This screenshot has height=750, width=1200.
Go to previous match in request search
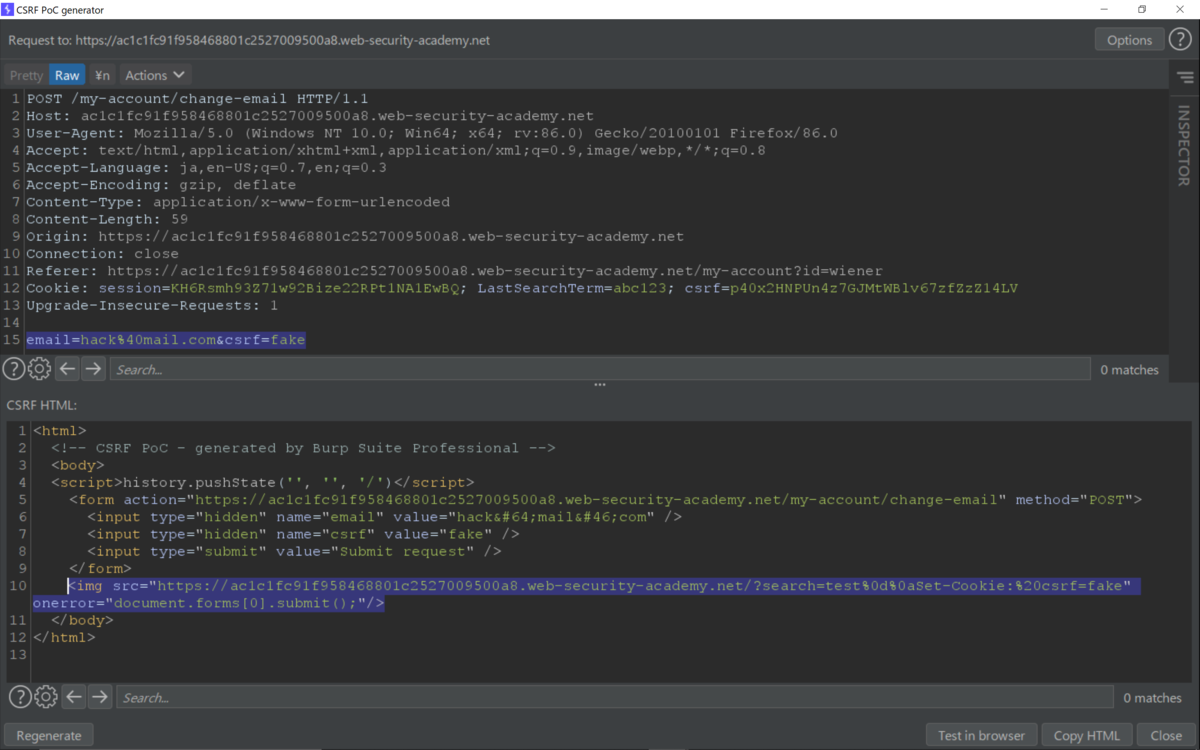67,369
